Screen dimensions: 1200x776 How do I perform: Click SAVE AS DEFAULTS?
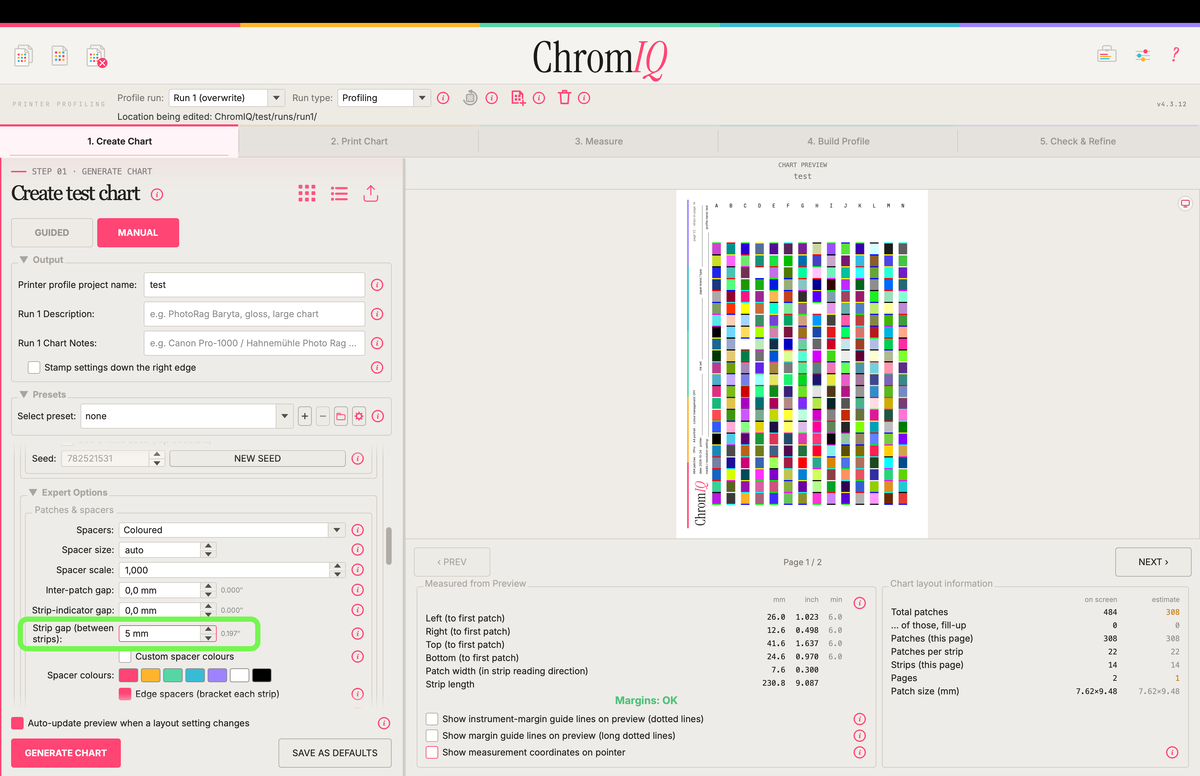334,753
